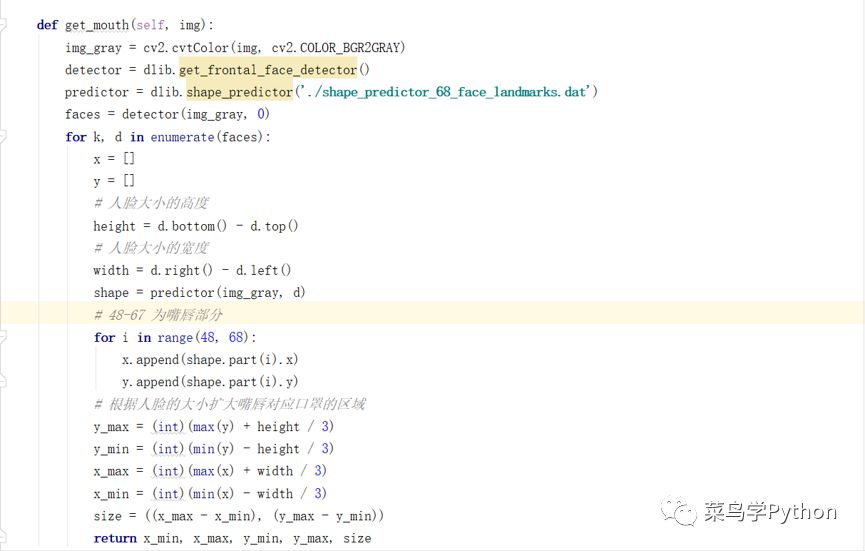Image resolution: width=865 pixels, height=551 pixels.
Task: Click the cvtColor method call
Action: (200, 48)
